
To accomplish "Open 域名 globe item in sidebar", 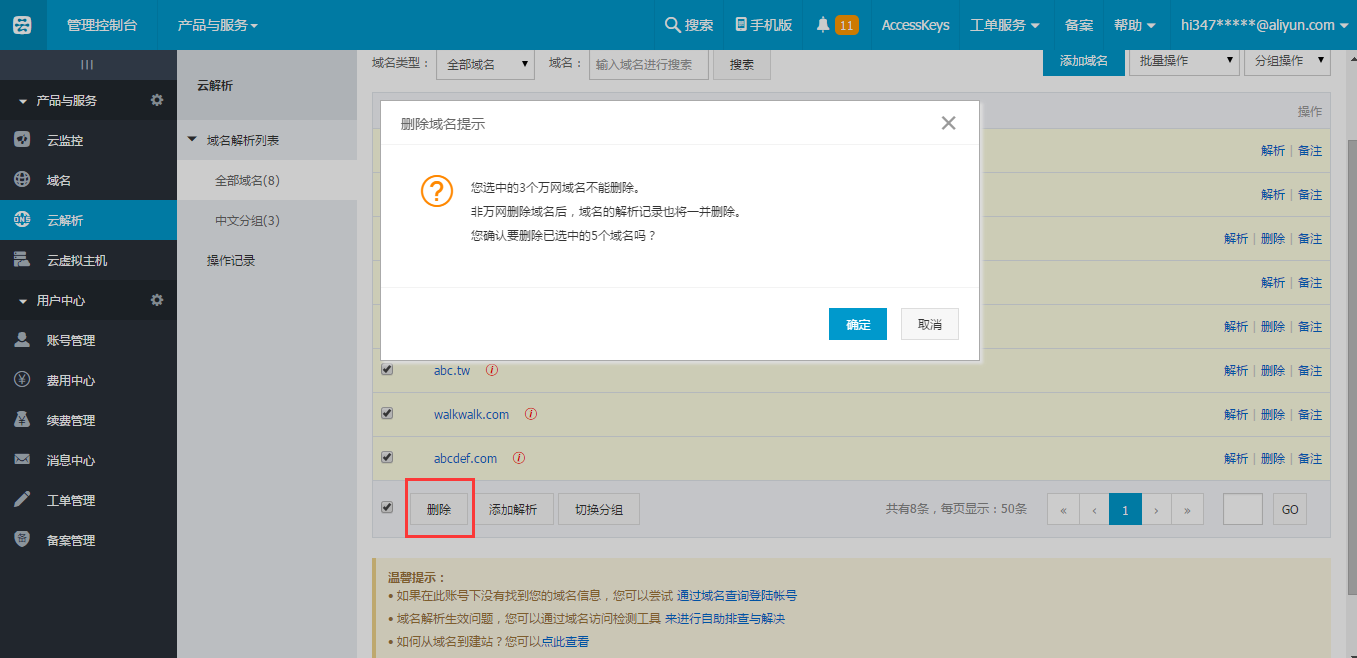I will click(x=58, y=180).
